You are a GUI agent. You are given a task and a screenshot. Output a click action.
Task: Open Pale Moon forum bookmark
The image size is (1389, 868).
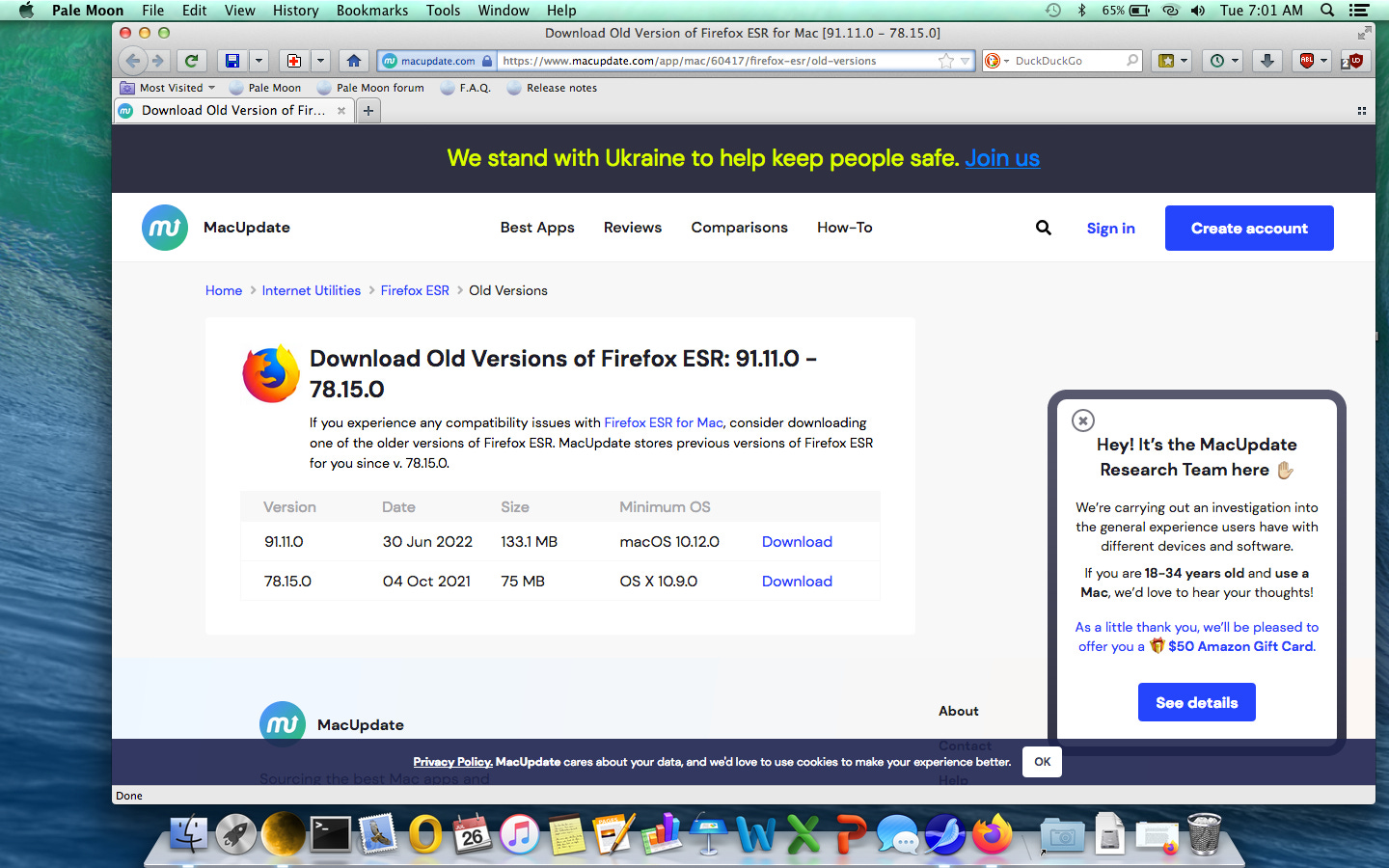pyautogui.click(x=370, y=88)
